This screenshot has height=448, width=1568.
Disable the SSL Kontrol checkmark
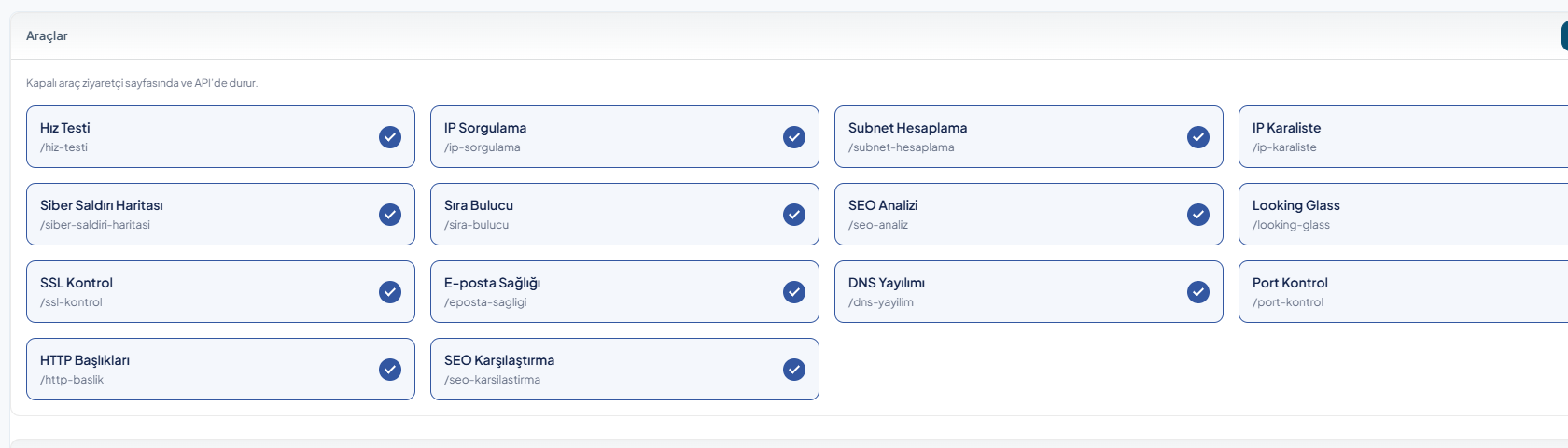click(x=390, y=292)
